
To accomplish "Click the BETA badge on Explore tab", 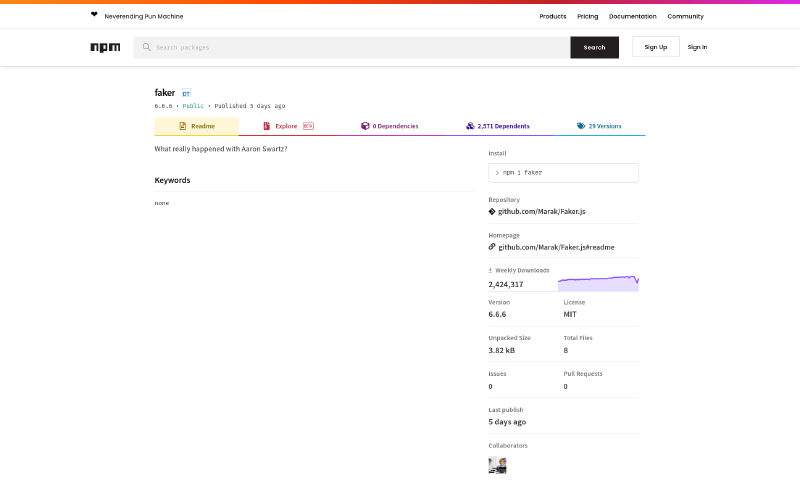I will 308,126.
